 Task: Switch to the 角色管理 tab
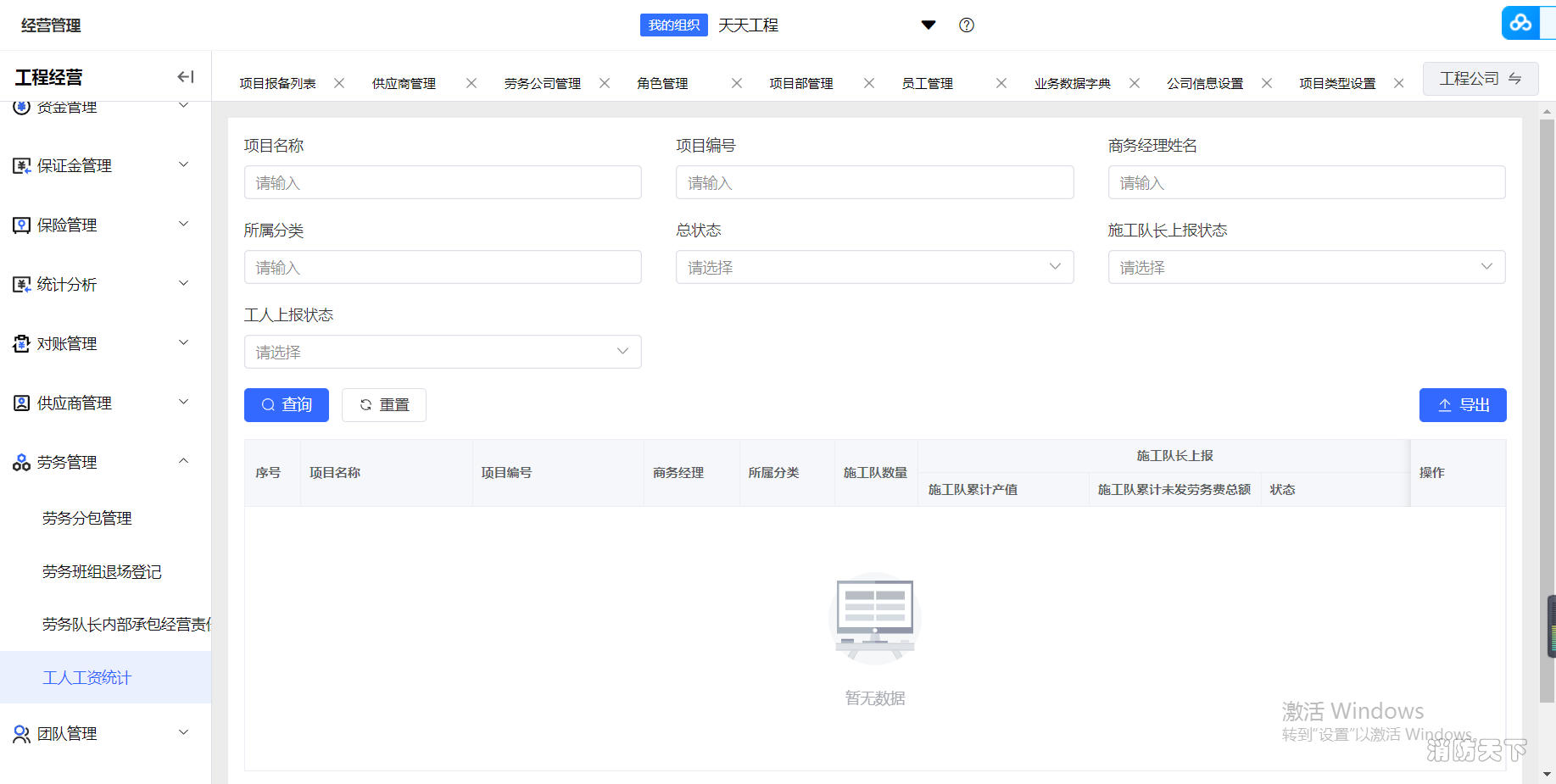tap(662, 83)
